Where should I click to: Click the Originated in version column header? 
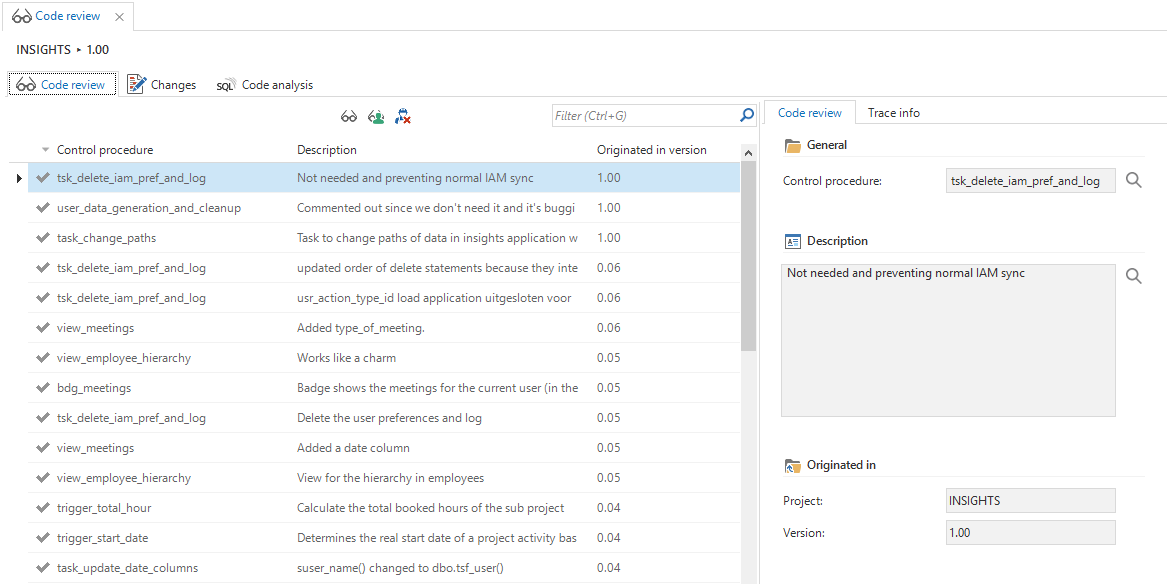tap(651, 150)
